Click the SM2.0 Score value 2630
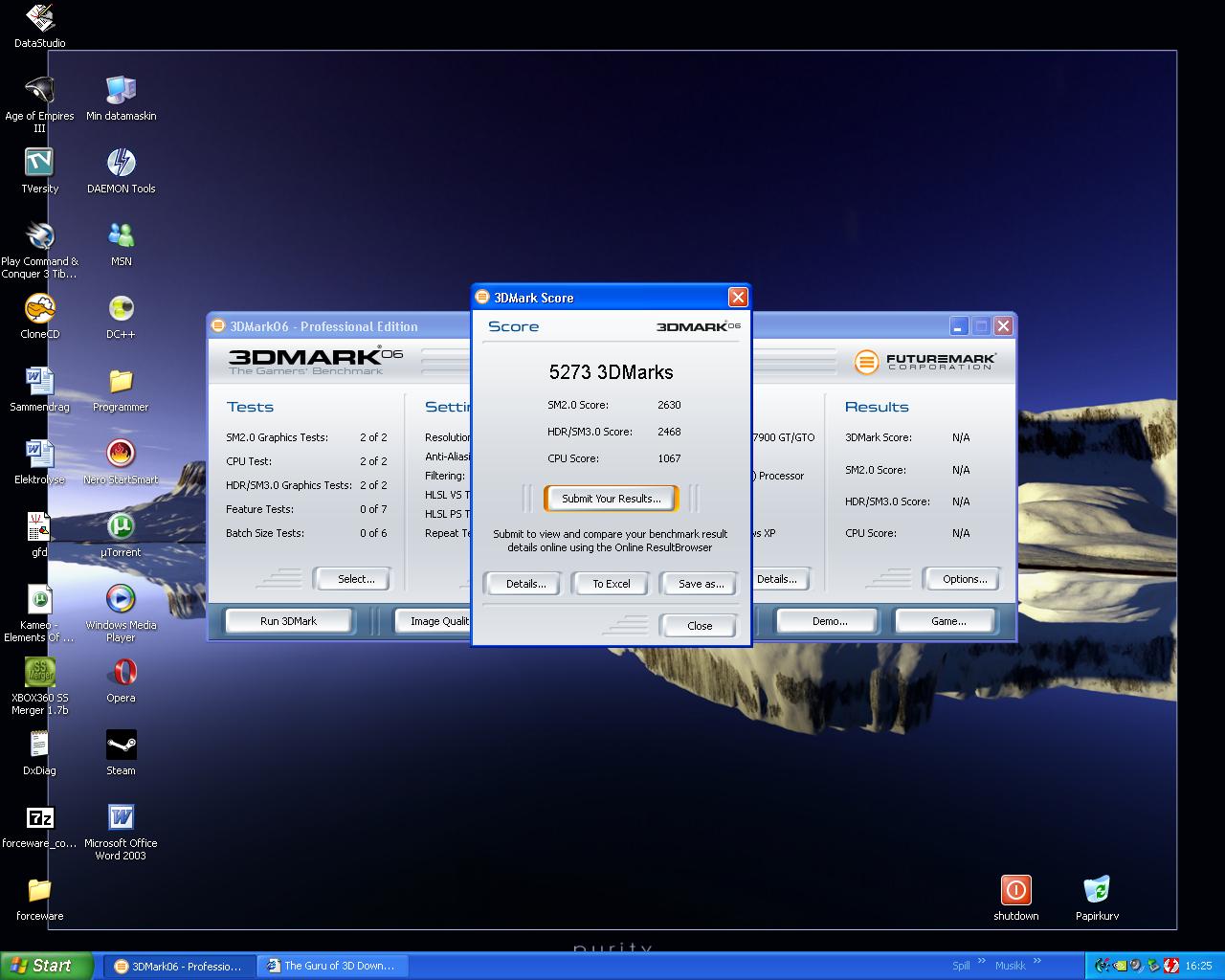 click(669, 405)
